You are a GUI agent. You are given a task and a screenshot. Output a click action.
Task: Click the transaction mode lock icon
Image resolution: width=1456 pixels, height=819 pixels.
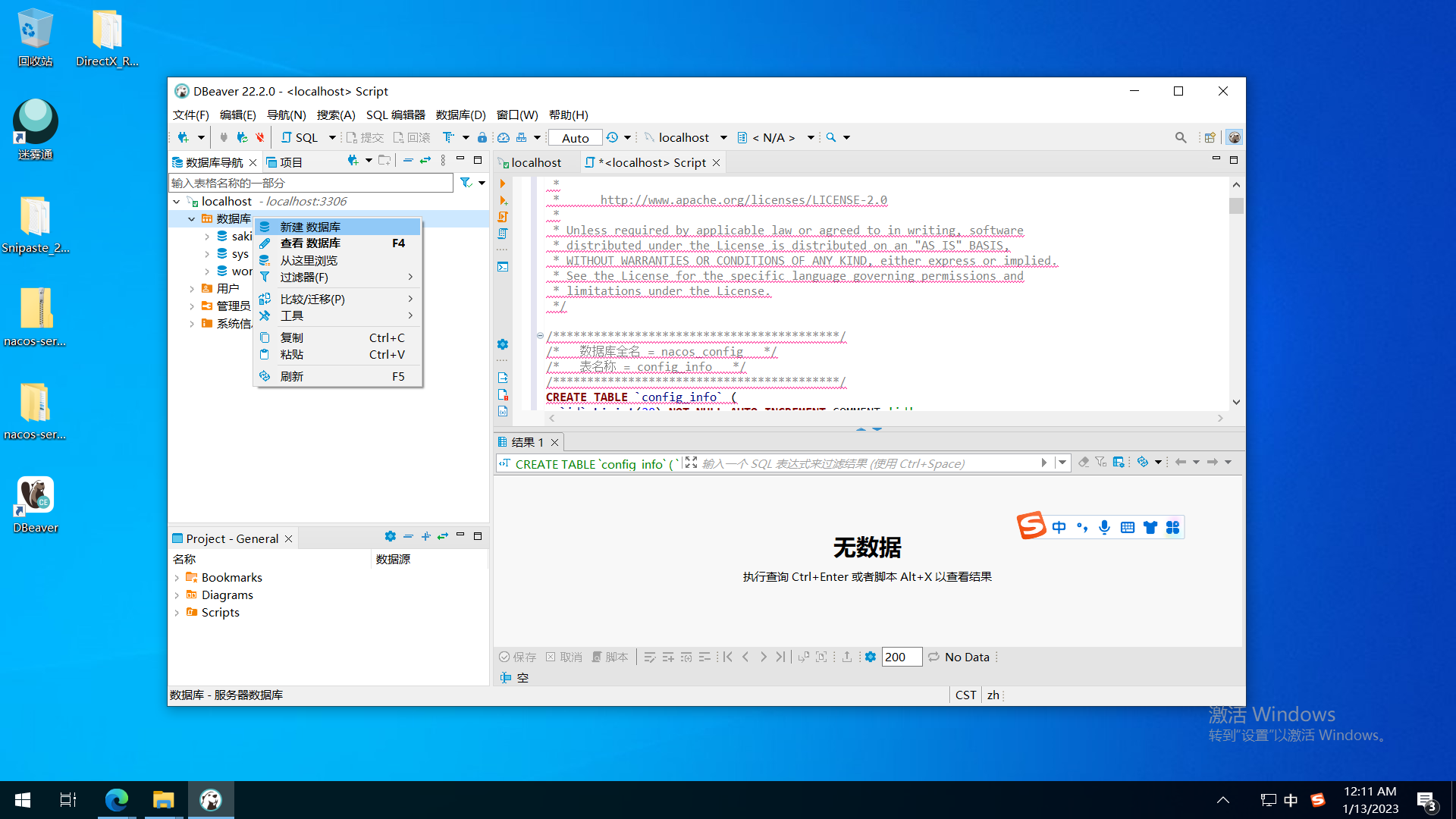coord(482,137)
